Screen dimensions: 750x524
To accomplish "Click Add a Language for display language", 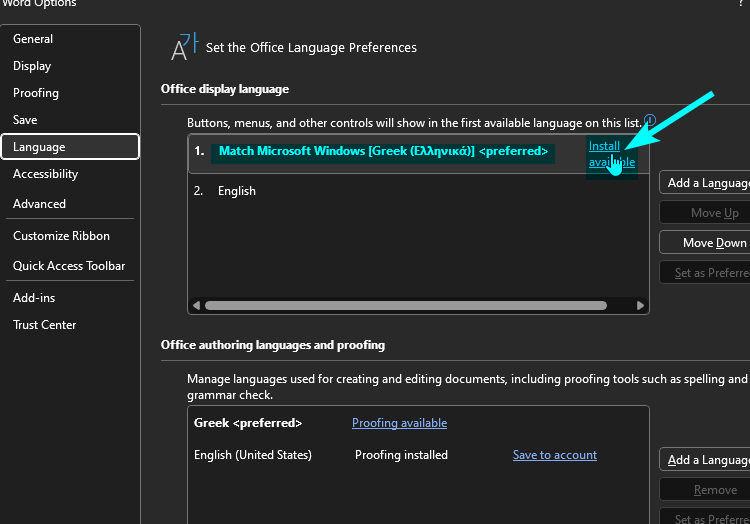I will click(x=705, y=183).
